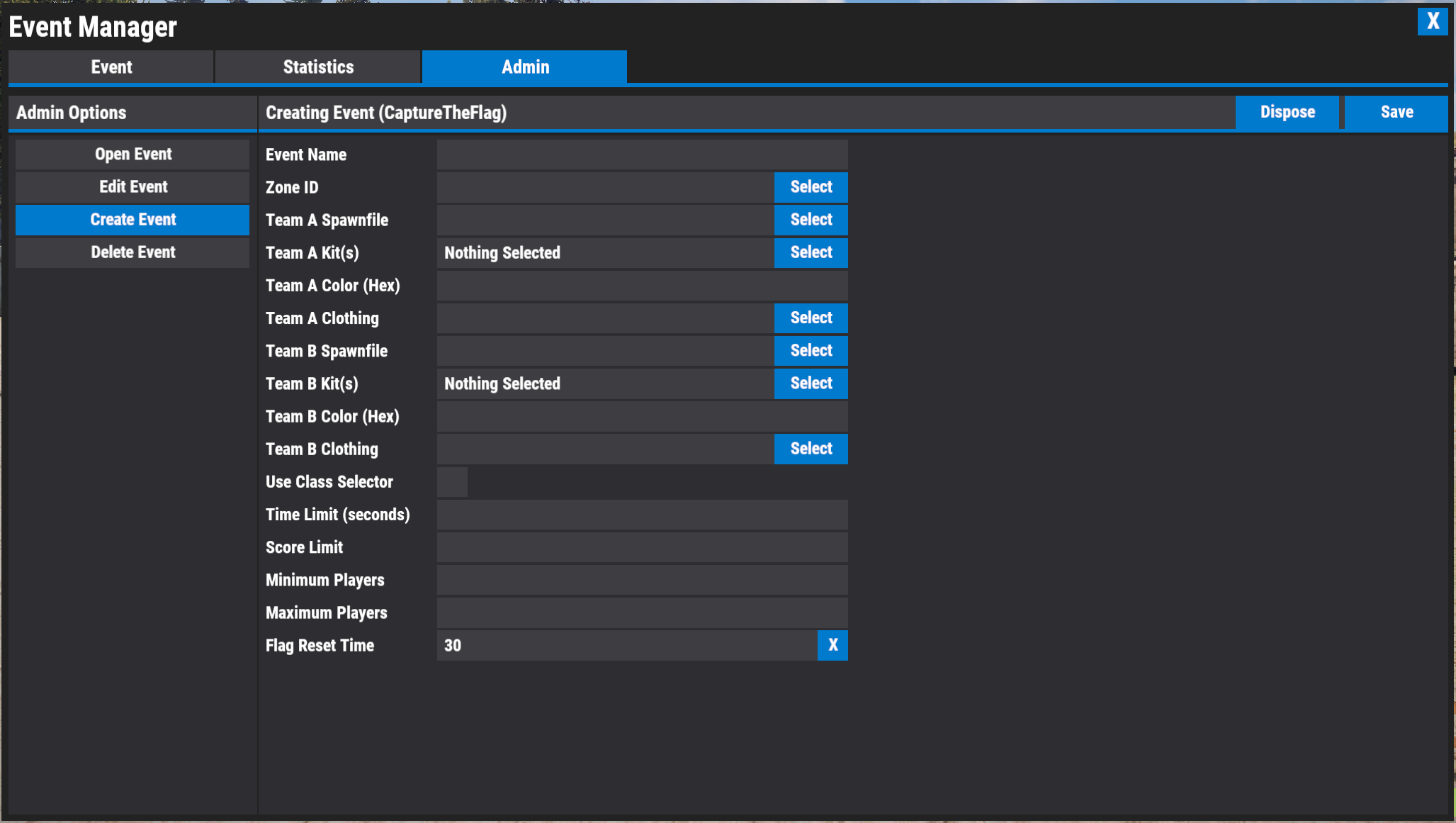Switch to the Event tab
This screenshot has width=1456, height=823.
tap(111, 67)
